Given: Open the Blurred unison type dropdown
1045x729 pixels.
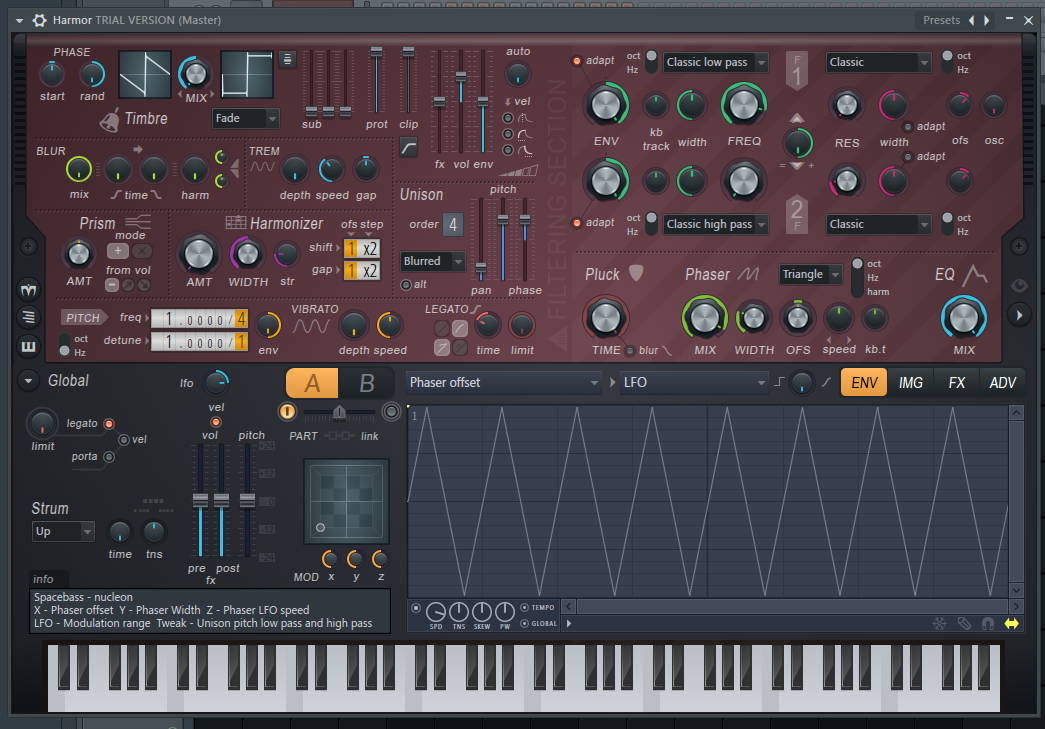Looking at the screenshot, I should (x=433, y=261).
